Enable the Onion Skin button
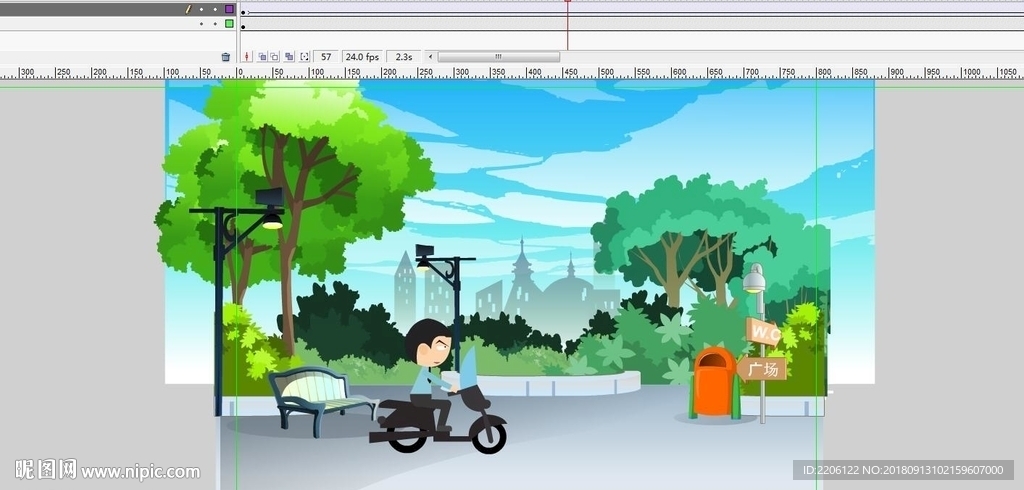 coord(262,57)
